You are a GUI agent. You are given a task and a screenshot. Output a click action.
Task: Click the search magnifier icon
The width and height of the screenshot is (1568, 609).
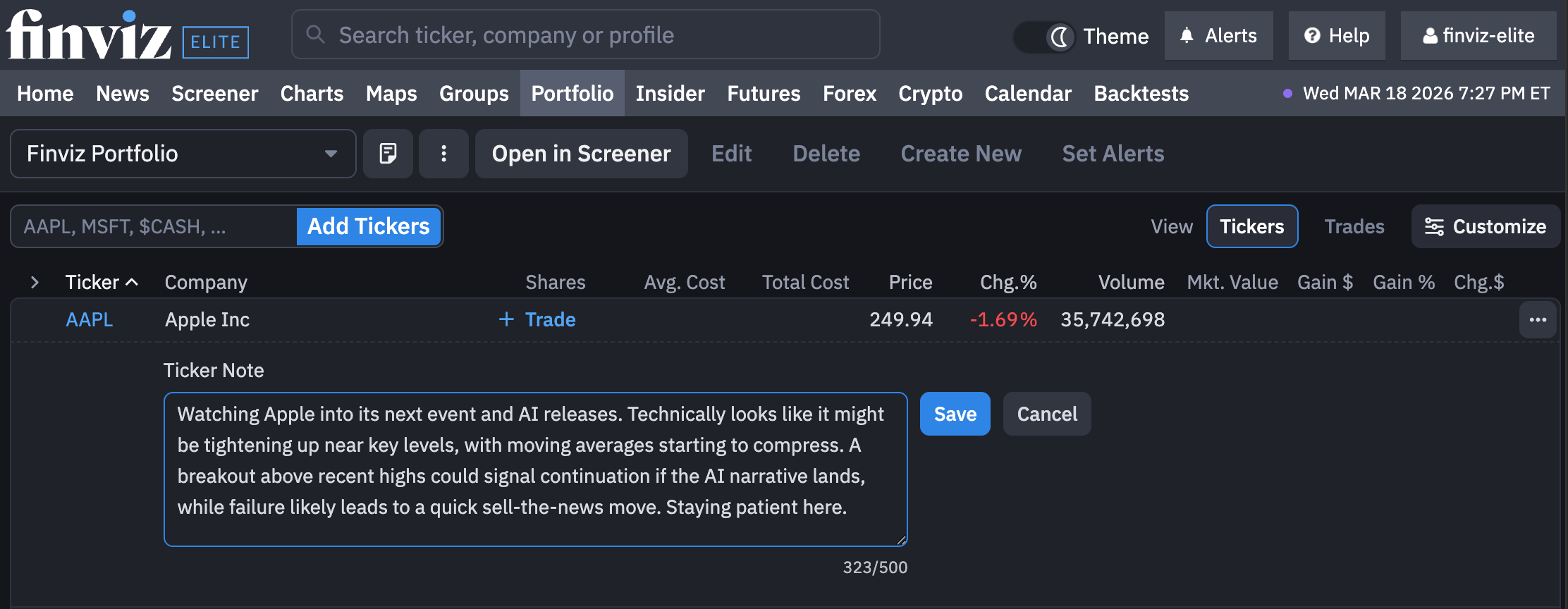[315, 35]
